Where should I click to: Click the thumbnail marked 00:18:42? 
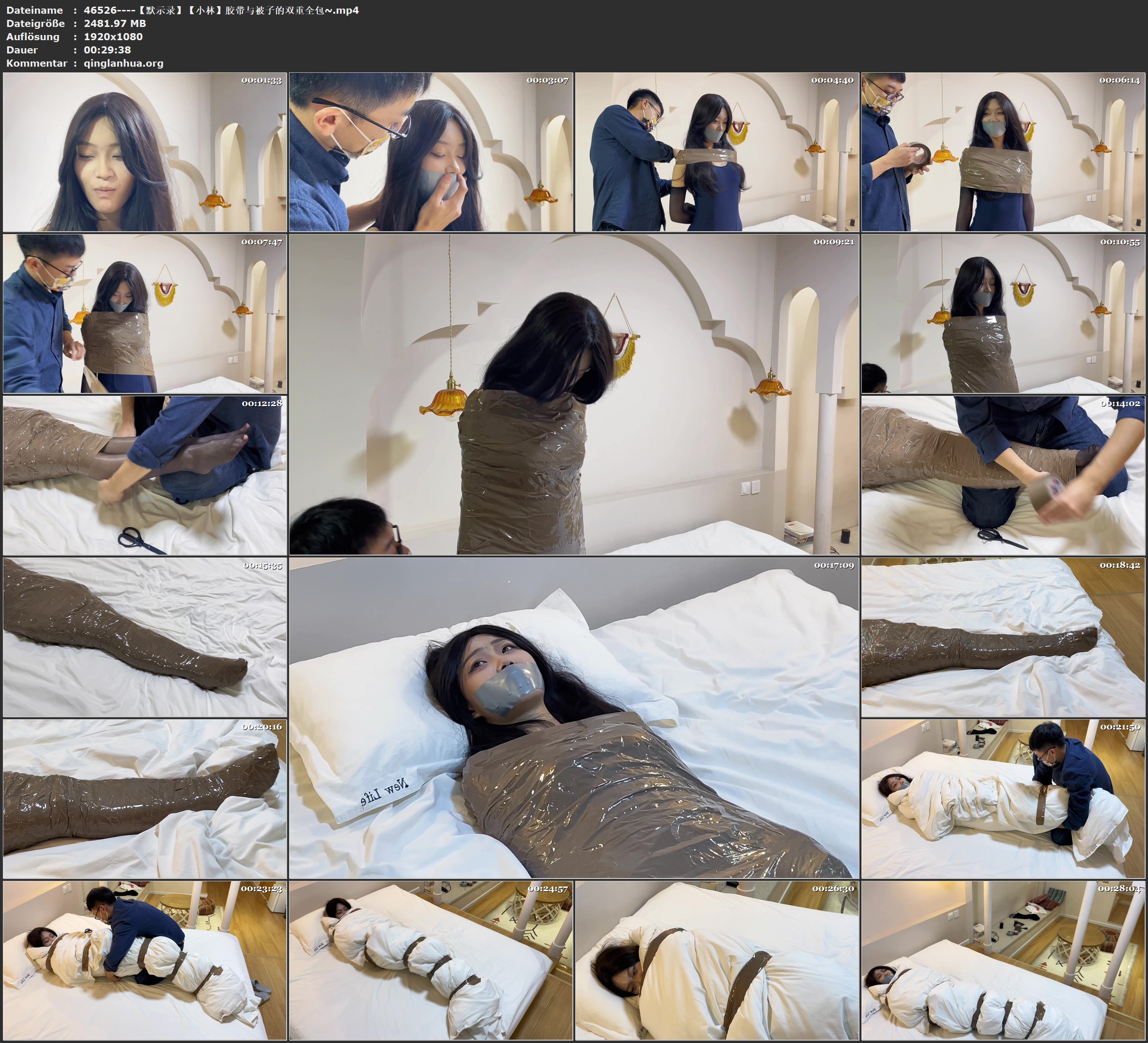tap(1003, 637)
